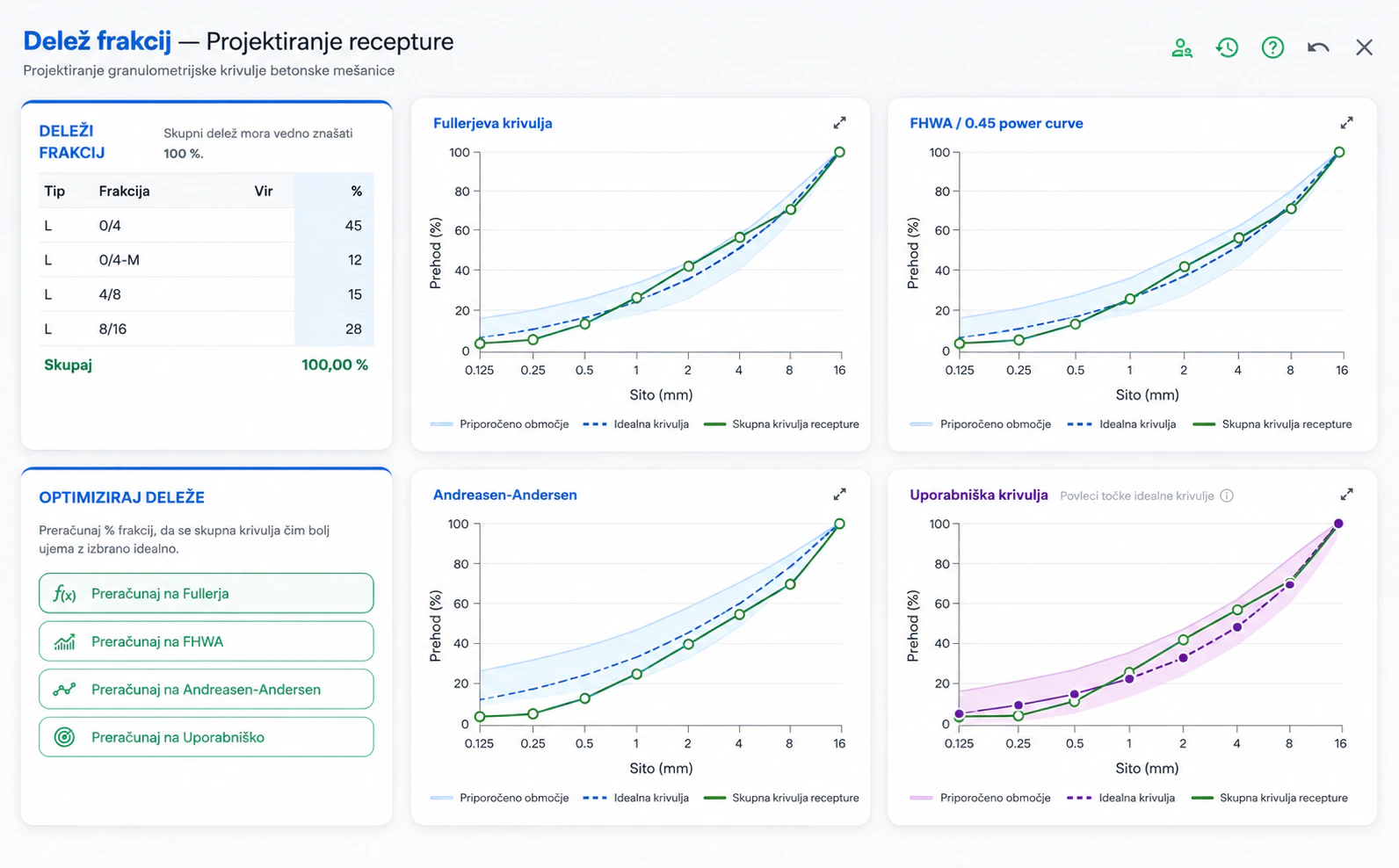The height and width of the screenshot is (868, 1399).
Task: Click the undo arrow icon
Action: (1318, 47)
